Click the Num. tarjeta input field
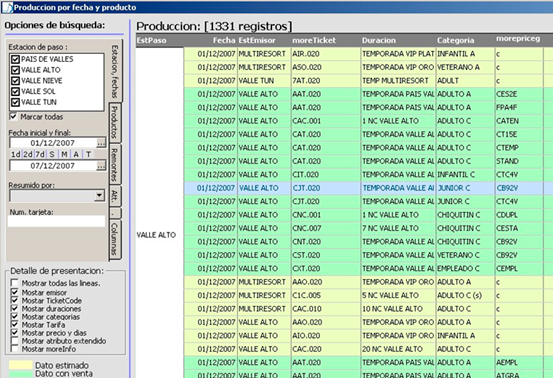 56,221
